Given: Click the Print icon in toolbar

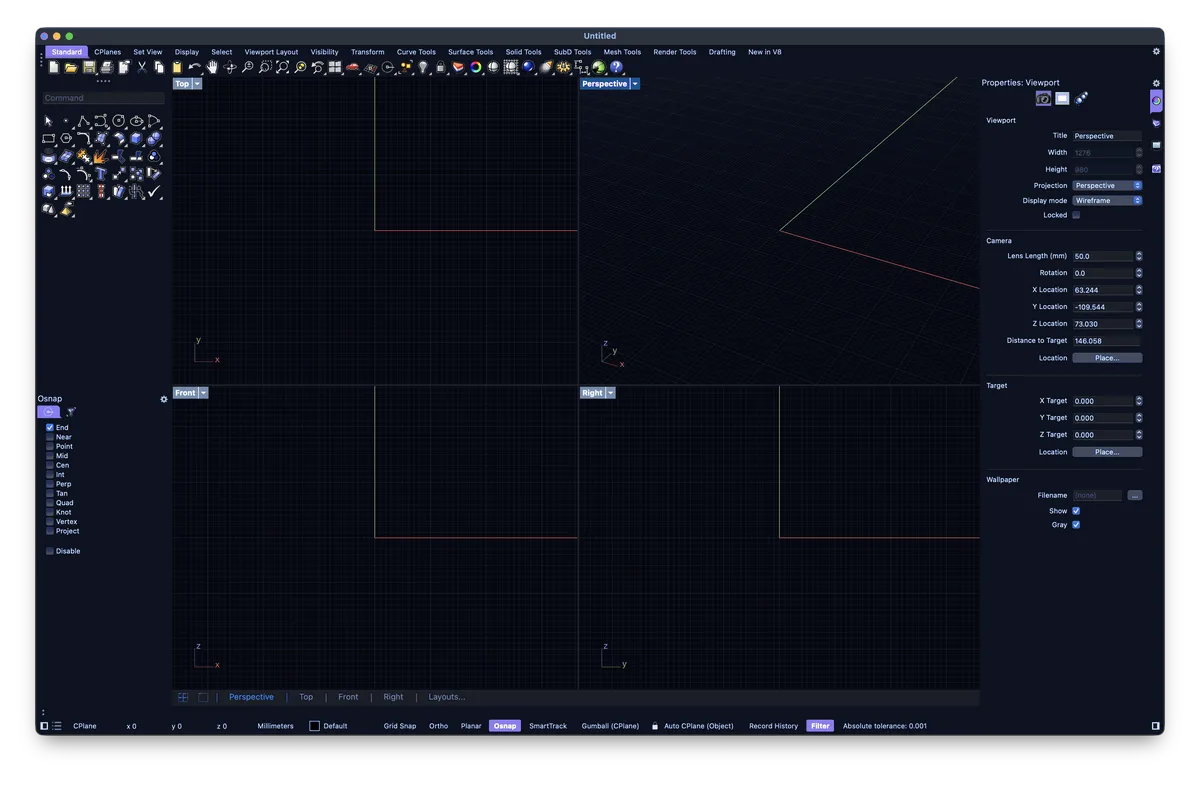Looking at the screenshot, I should click(x=106, y=67).
